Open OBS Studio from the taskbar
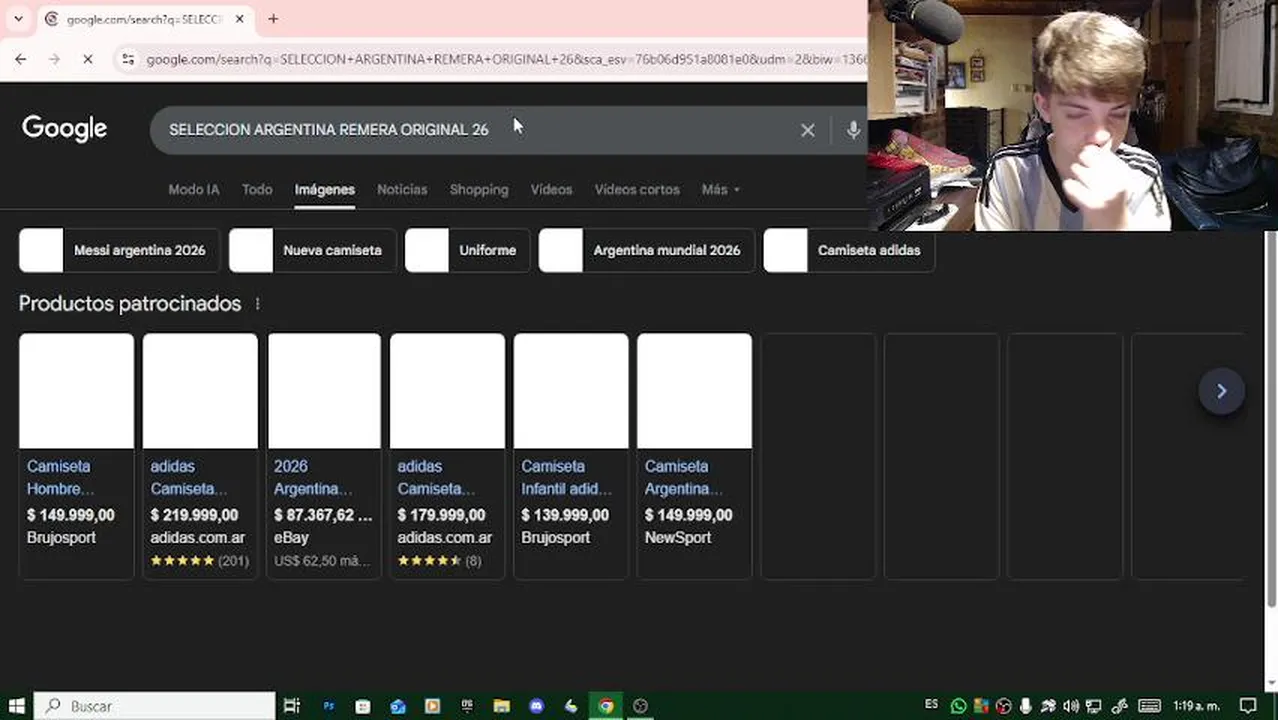The height and width of the screenshot is (720, 1278). 640,706
